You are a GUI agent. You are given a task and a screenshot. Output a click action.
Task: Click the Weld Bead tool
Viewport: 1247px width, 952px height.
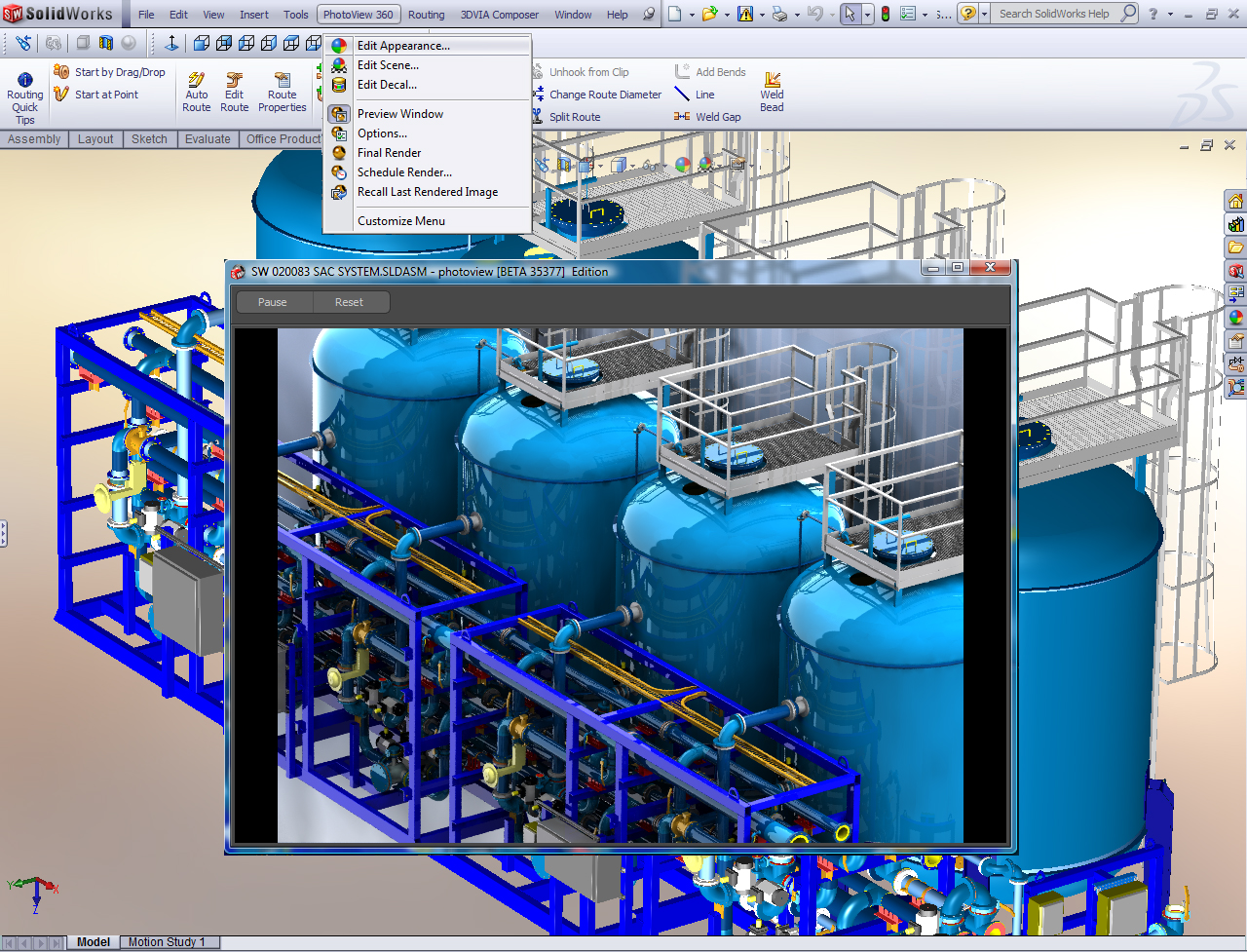(772, 93)
